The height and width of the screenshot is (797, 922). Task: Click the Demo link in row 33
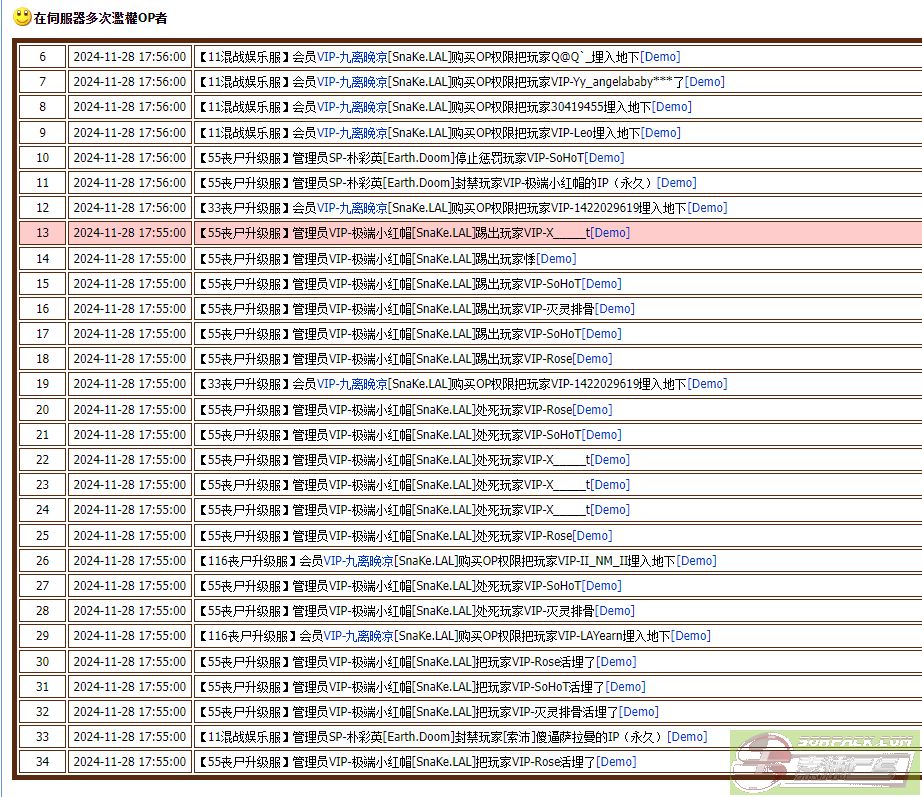686,737
